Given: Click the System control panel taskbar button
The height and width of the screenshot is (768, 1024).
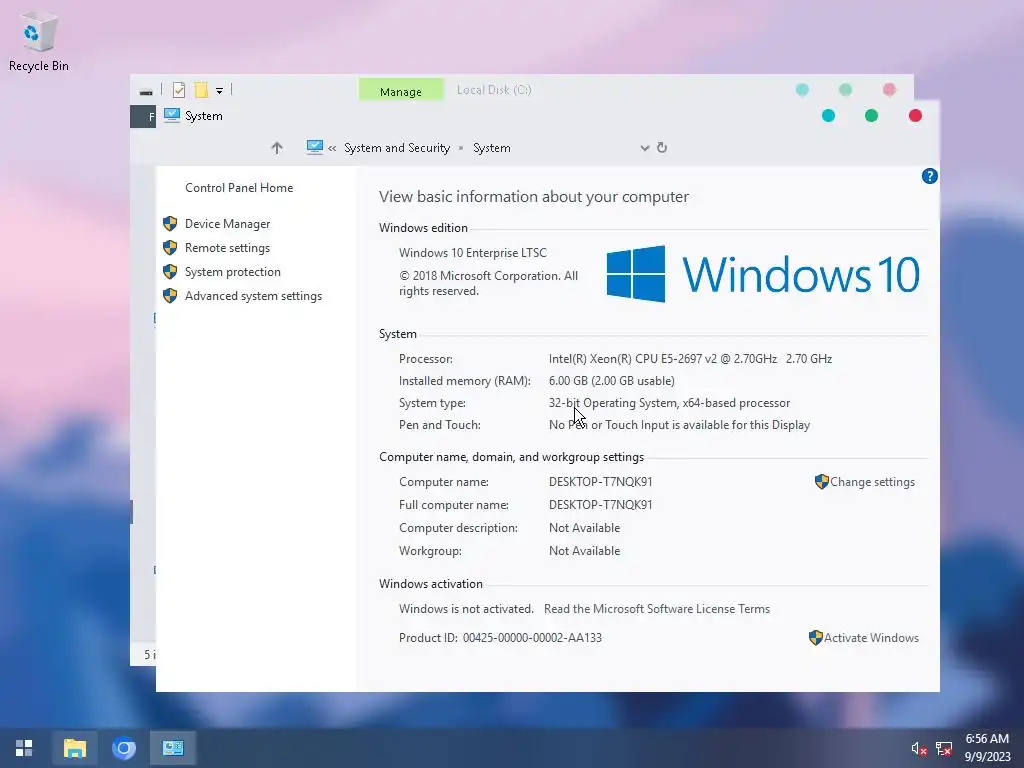Looking at the screenshot, I should 173,748.
